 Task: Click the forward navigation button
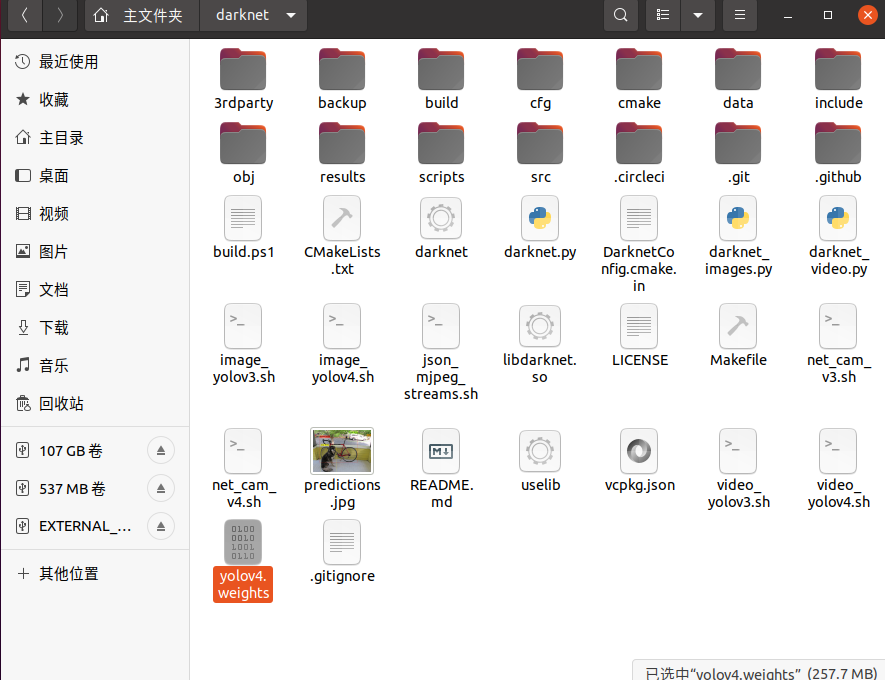(60, 15)
